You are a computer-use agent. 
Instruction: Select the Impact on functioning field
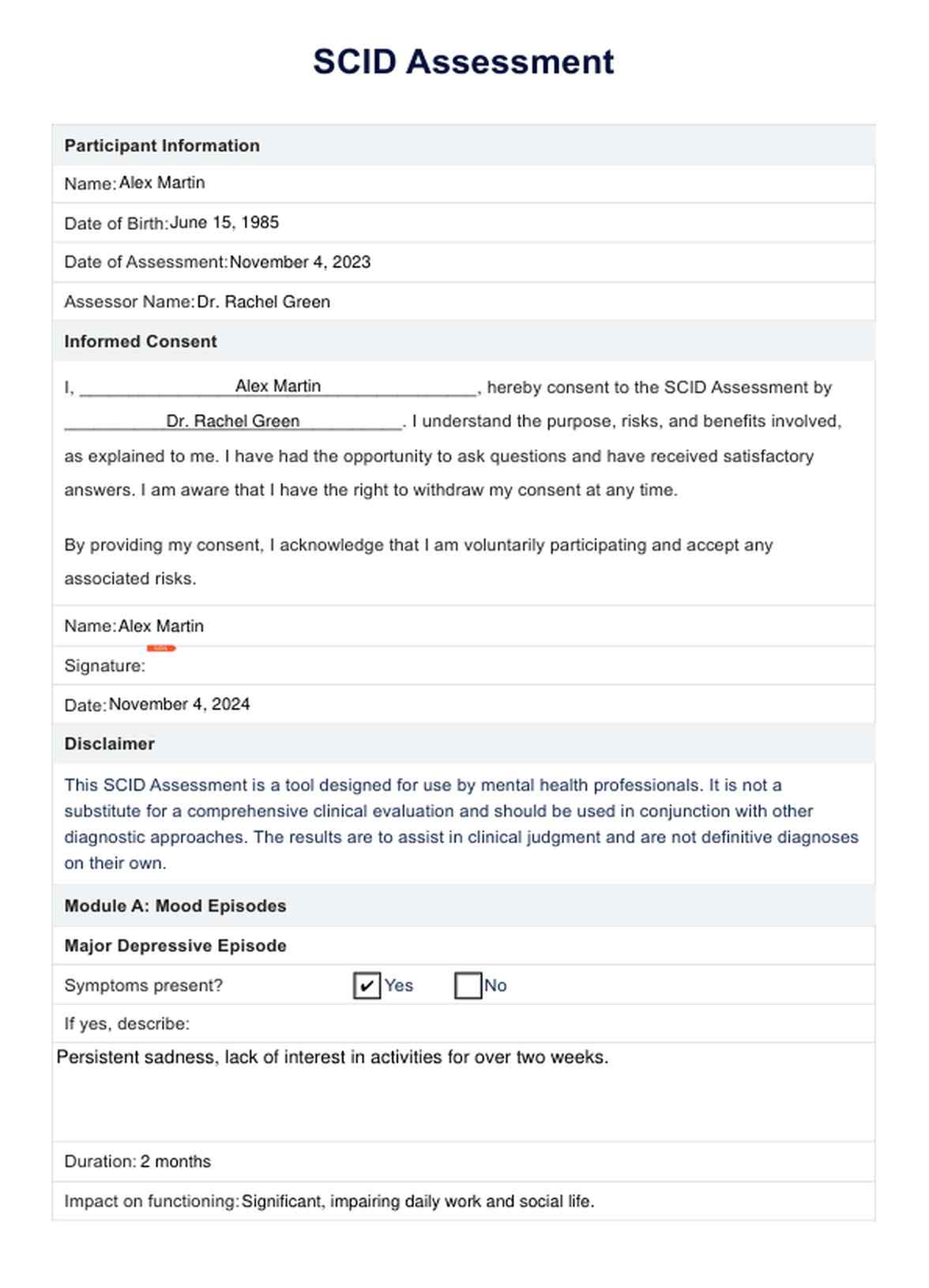coord(418,1201)
